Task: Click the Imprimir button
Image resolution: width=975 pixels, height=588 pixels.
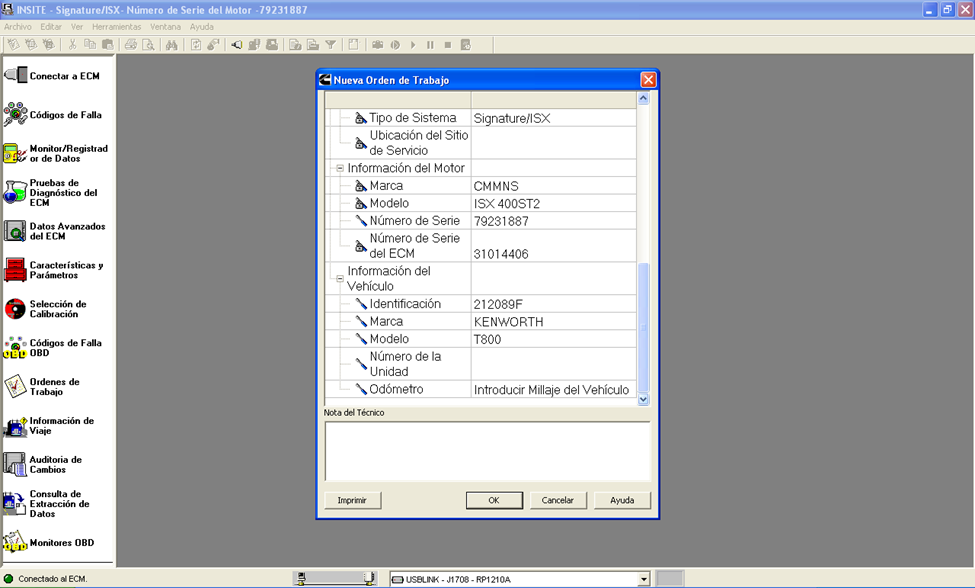Action: pyautogui.click(x=352, y=500)
